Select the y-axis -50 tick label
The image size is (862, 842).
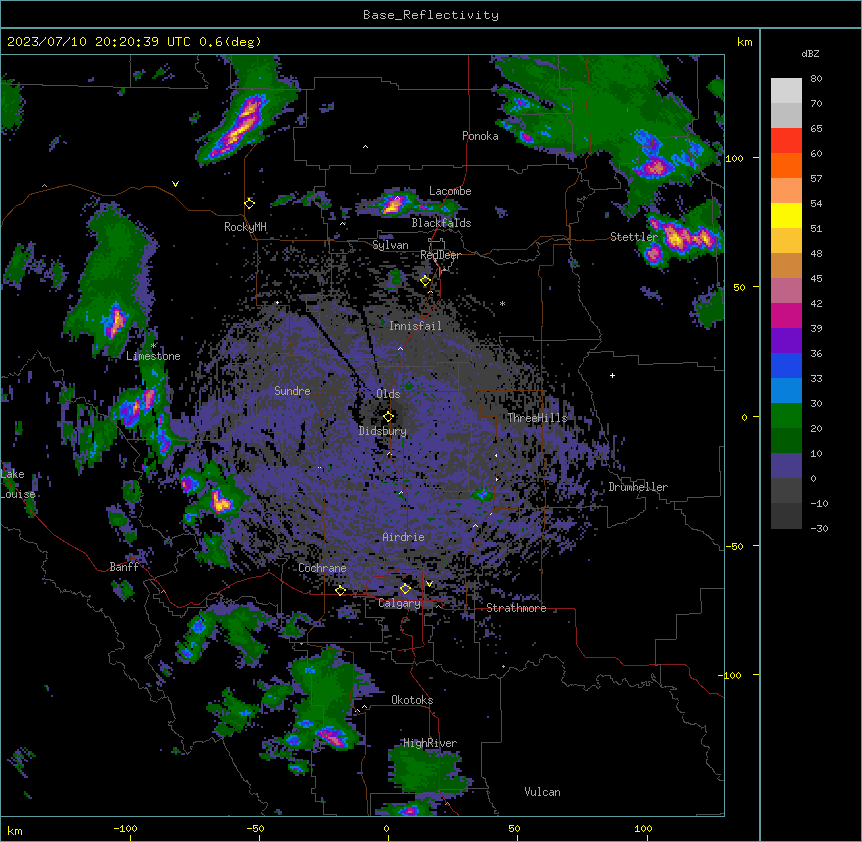click(733, 546)
